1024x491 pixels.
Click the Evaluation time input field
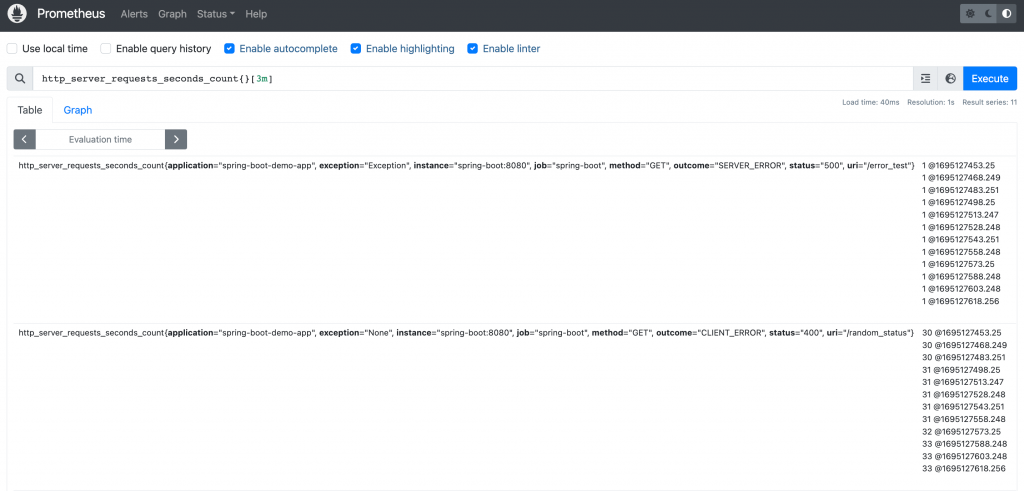(x=100, y=139)
